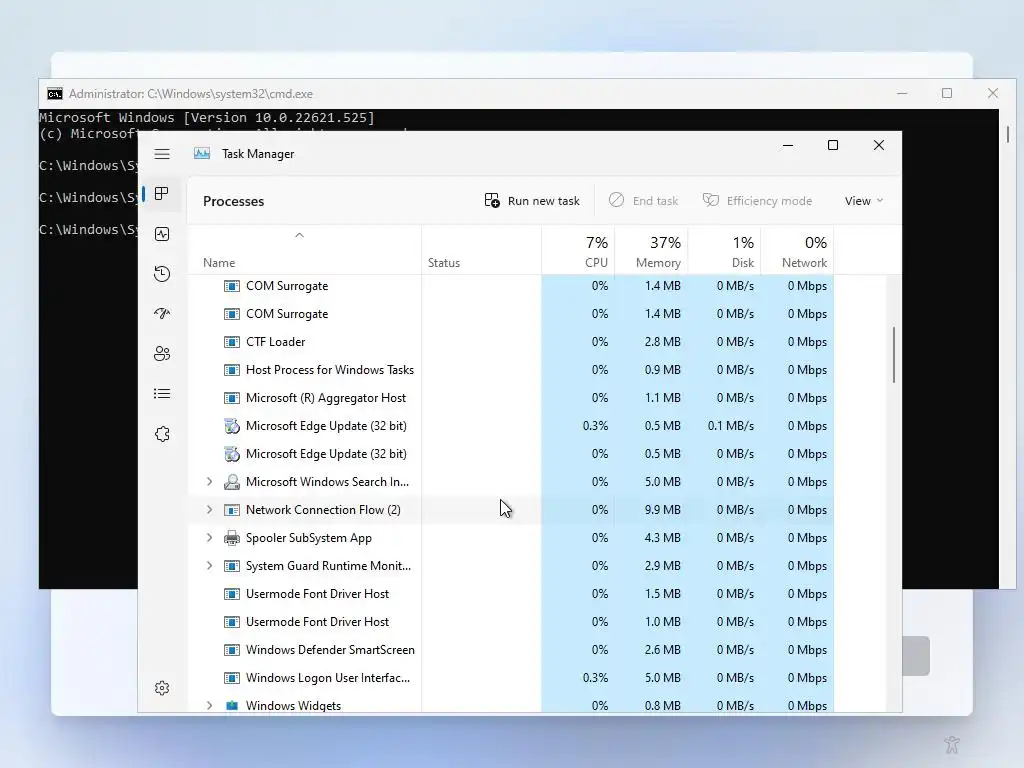The width and height of the screenshot is (1024, 768).
Task: Maximize the Task Manager window
Action: pyautogui.click(x=833, y=145)
